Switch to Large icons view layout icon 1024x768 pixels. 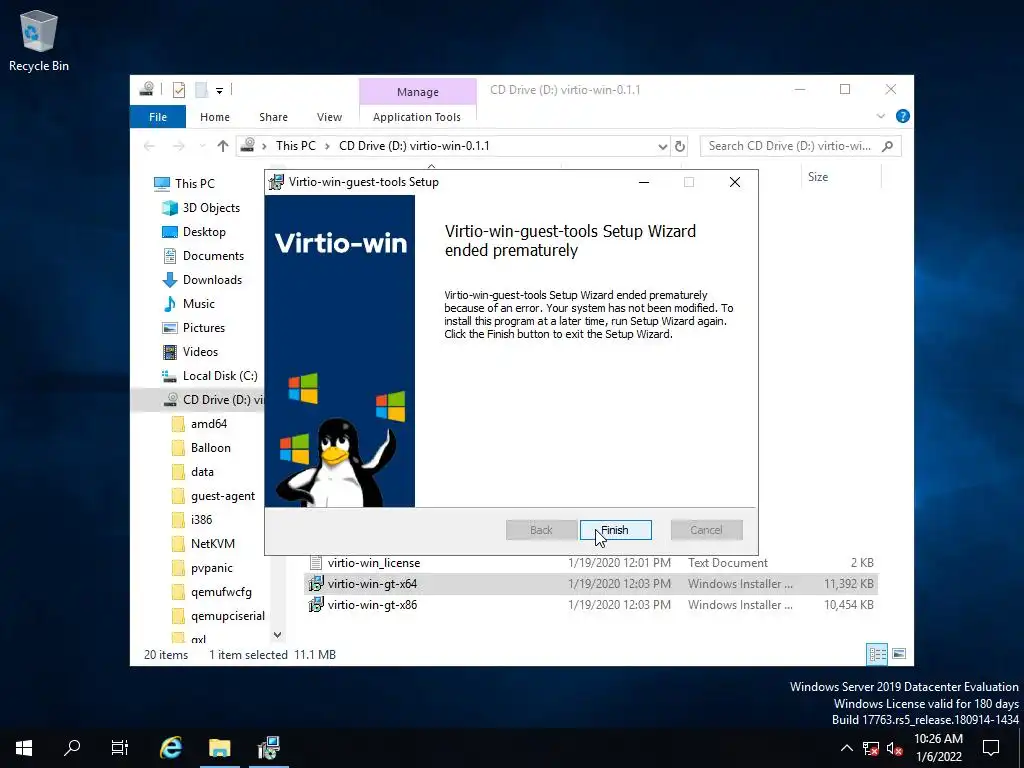(x=899, y=654)
